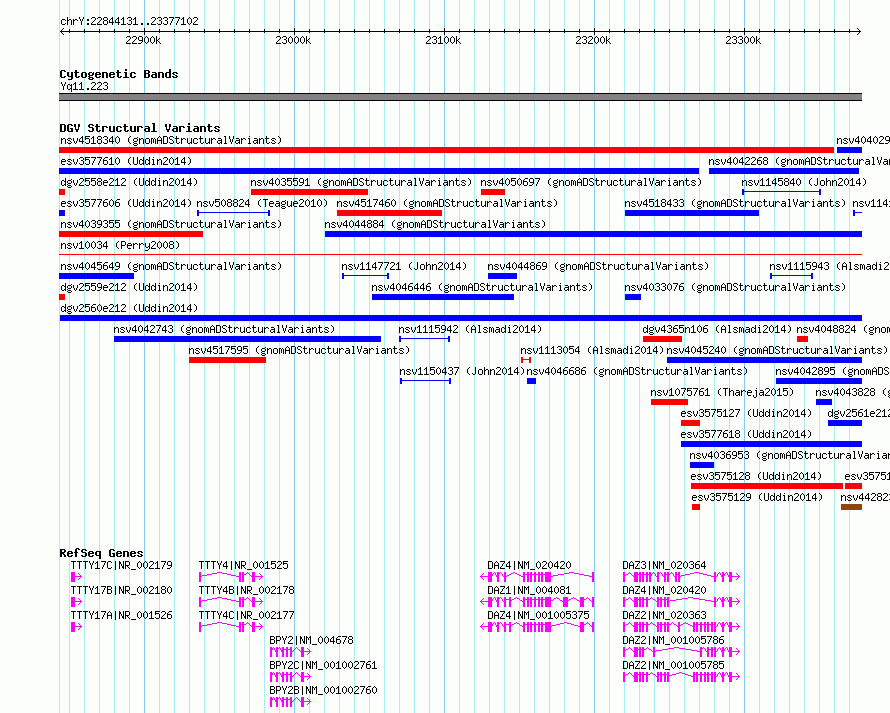This screenshot has height=713, width=890.
Task: Click nsv4036953 variant label
Action: (790, 455)
